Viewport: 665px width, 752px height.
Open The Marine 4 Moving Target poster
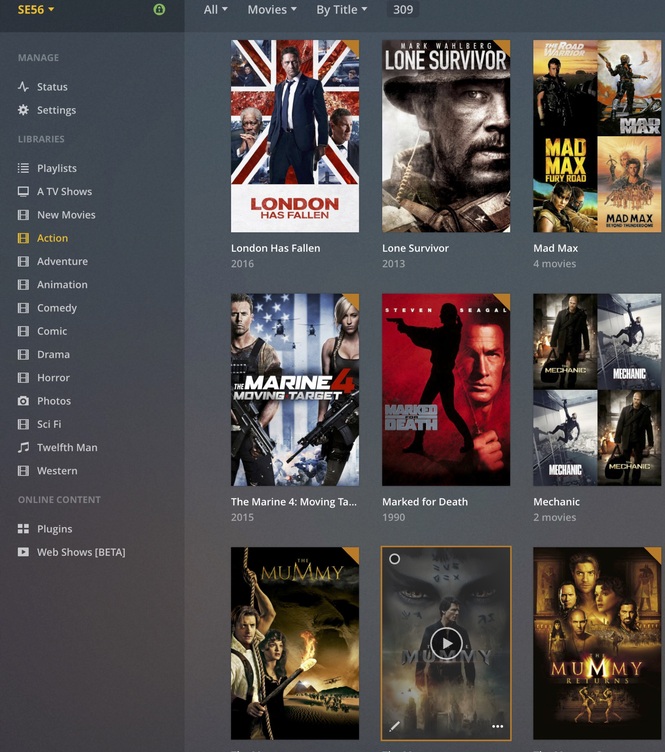(x=295, y=389)
